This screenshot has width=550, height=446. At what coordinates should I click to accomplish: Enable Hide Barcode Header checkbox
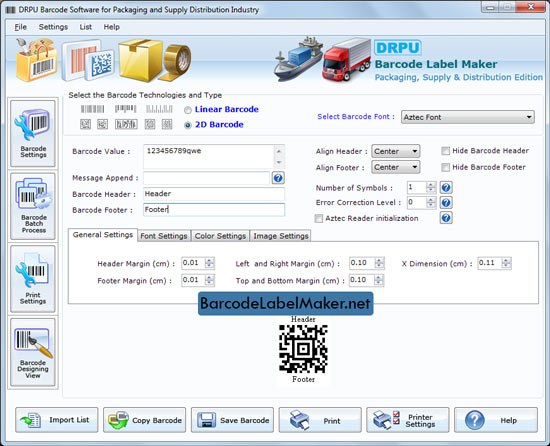445,151
